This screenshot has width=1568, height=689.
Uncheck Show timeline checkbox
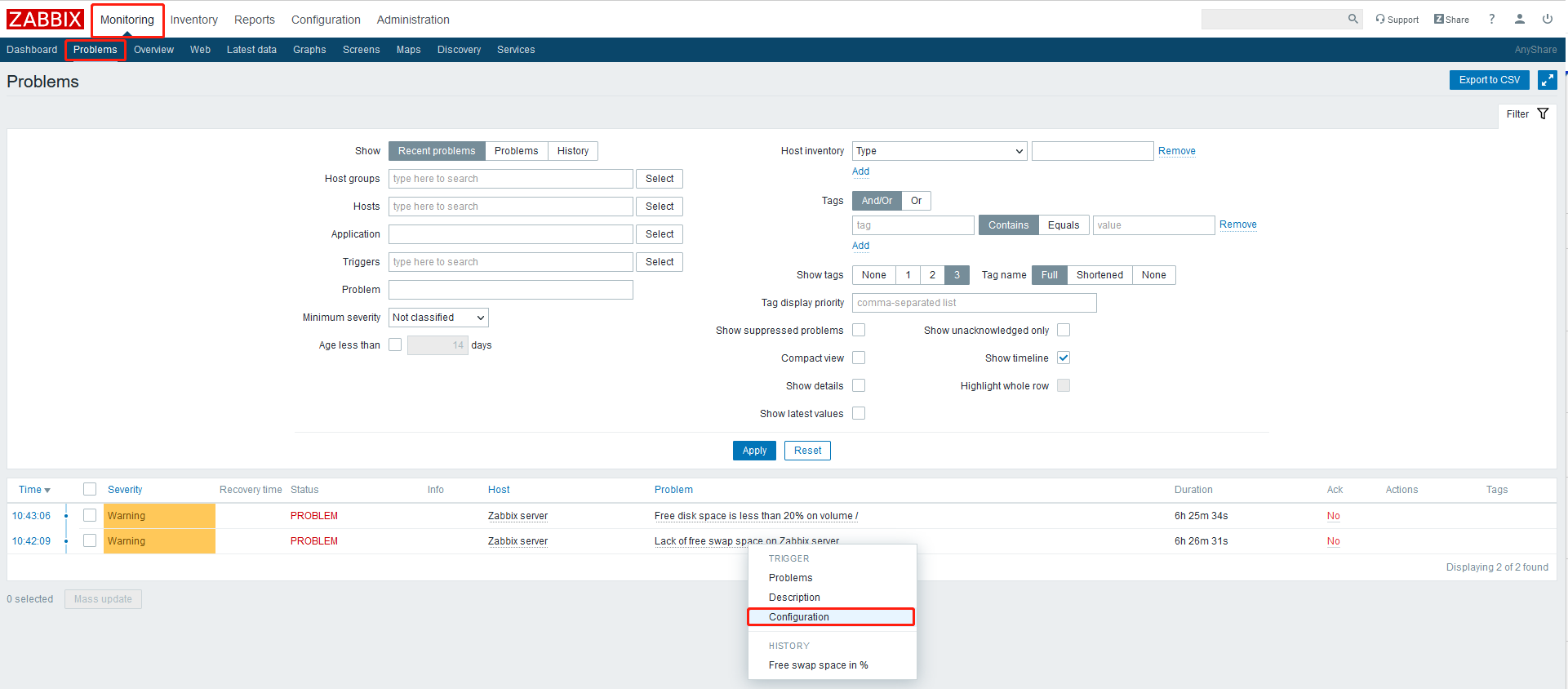[1064, 358]
